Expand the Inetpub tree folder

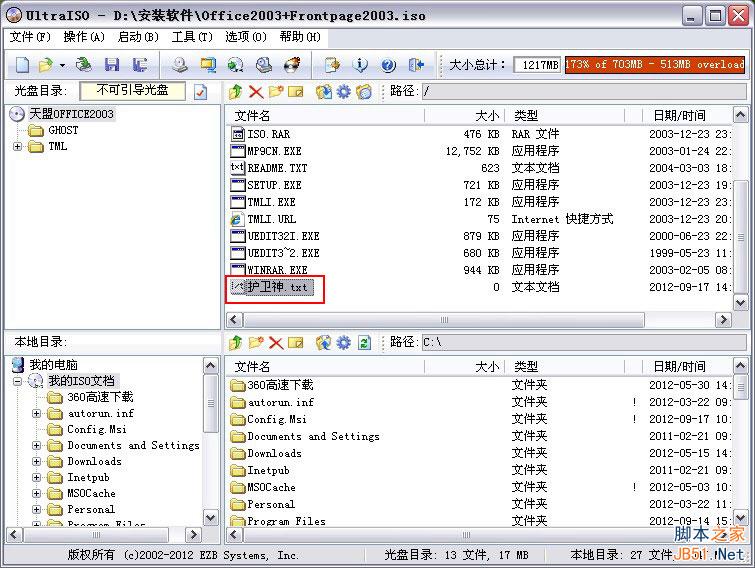(37, 478)
